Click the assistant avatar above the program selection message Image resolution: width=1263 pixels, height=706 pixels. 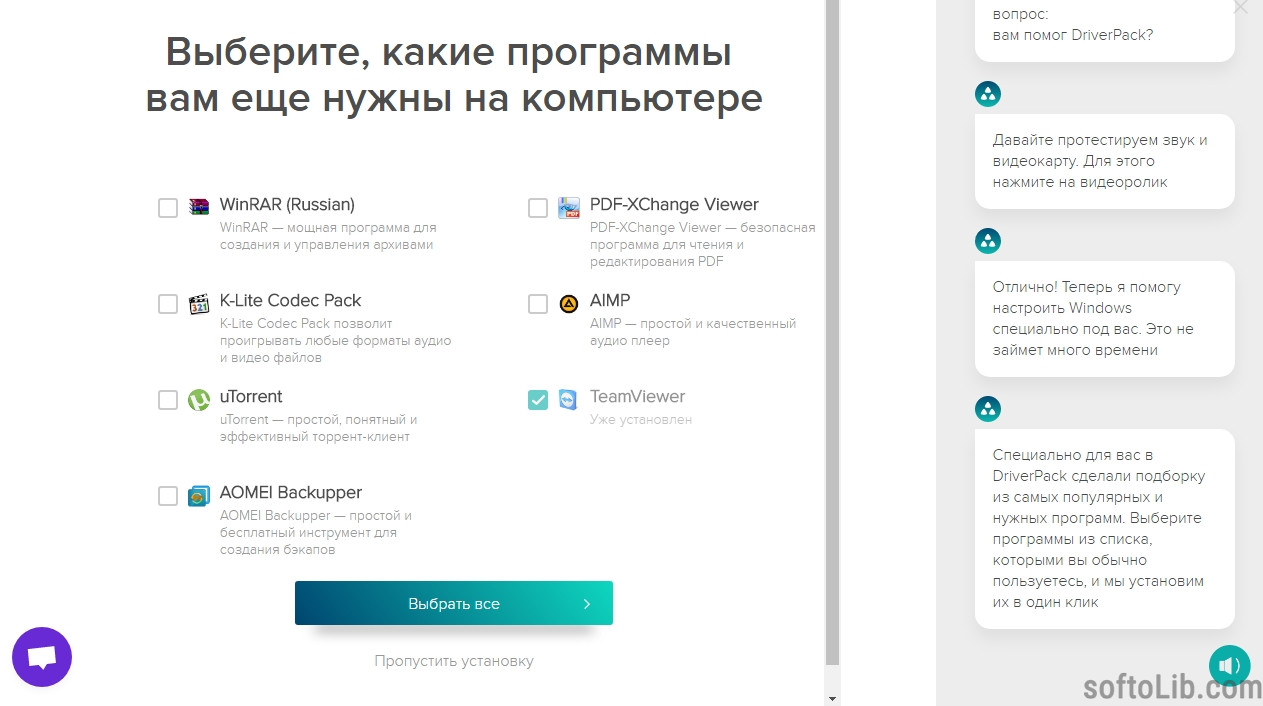[988, 409]
